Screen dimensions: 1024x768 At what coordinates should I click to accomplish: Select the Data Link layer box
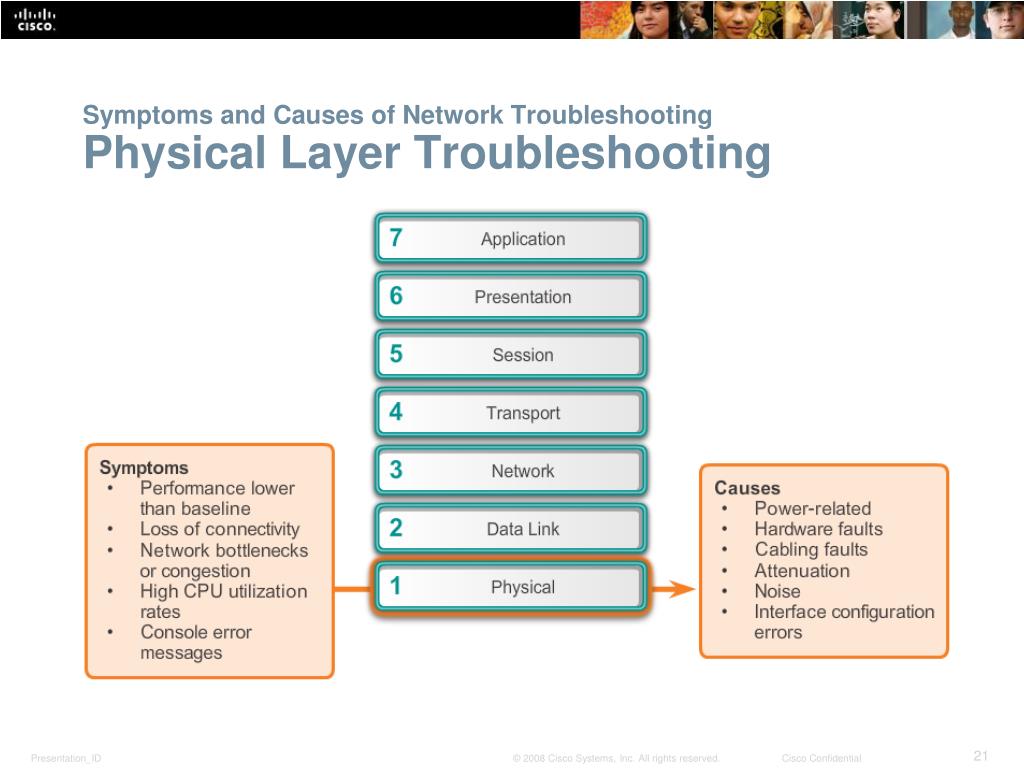511,528
